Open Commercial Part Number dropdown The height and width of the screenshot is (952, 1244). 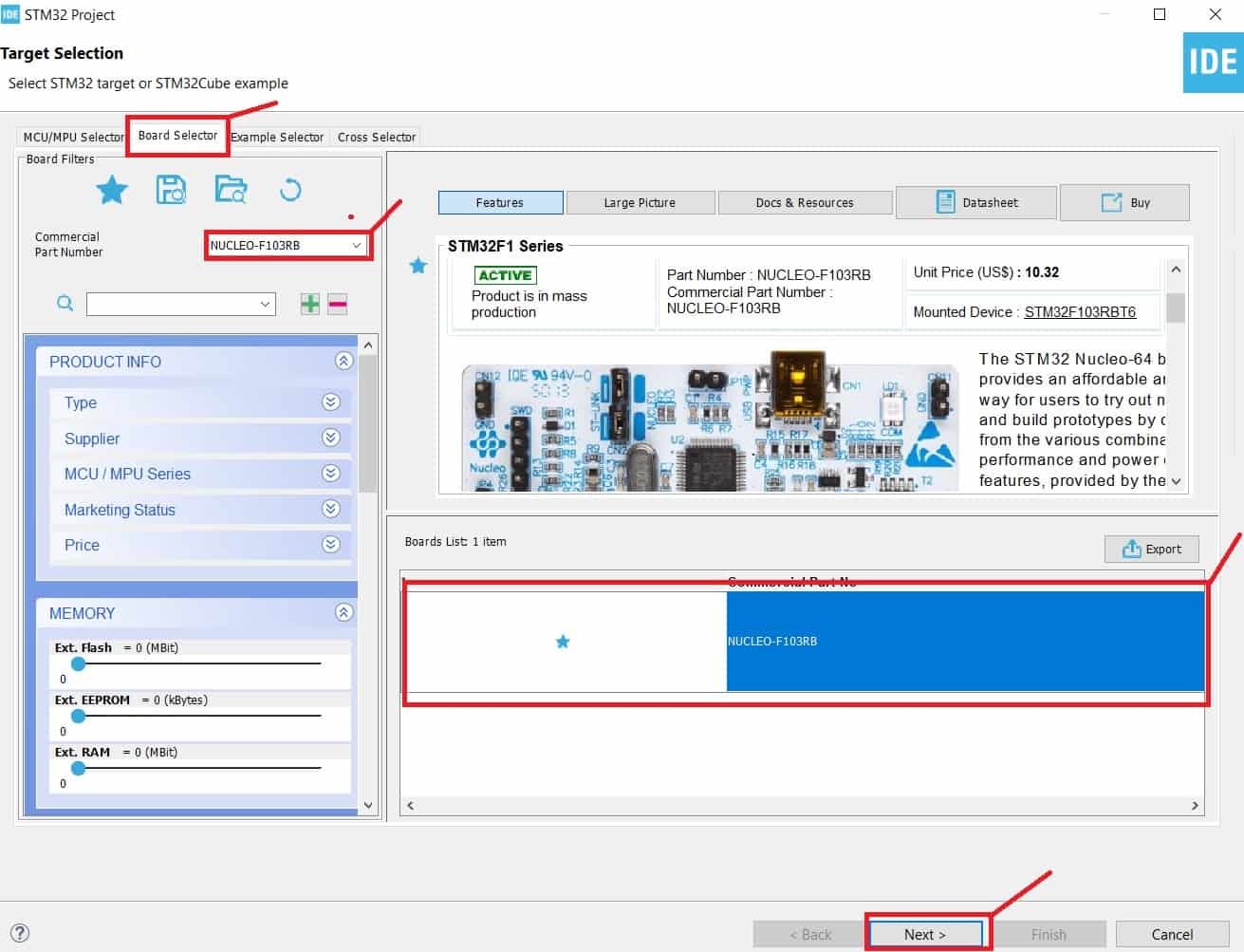click(357, 245)
